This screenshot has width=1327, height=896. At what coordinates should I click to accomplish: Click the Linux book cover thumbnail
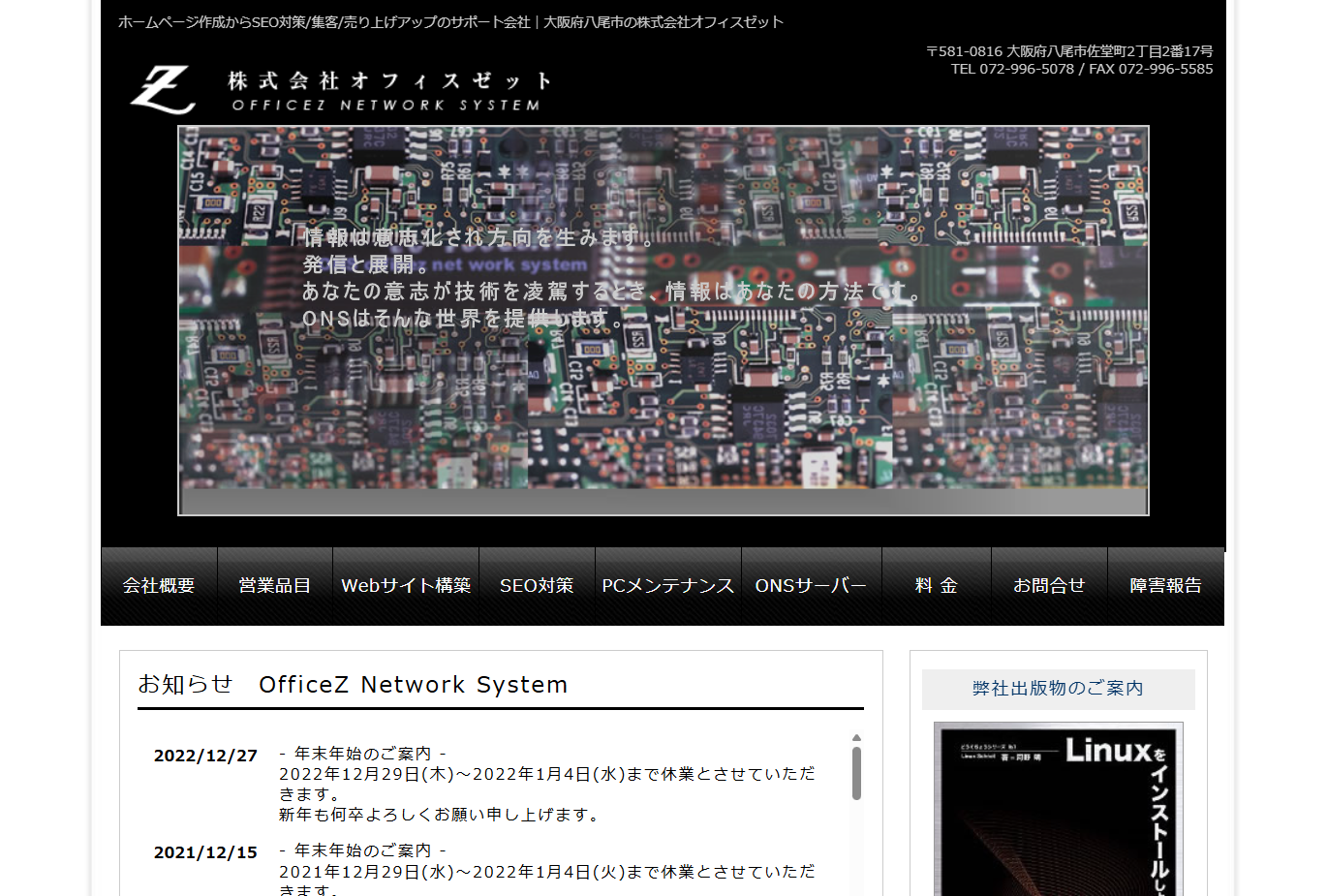click(1059, 809)
